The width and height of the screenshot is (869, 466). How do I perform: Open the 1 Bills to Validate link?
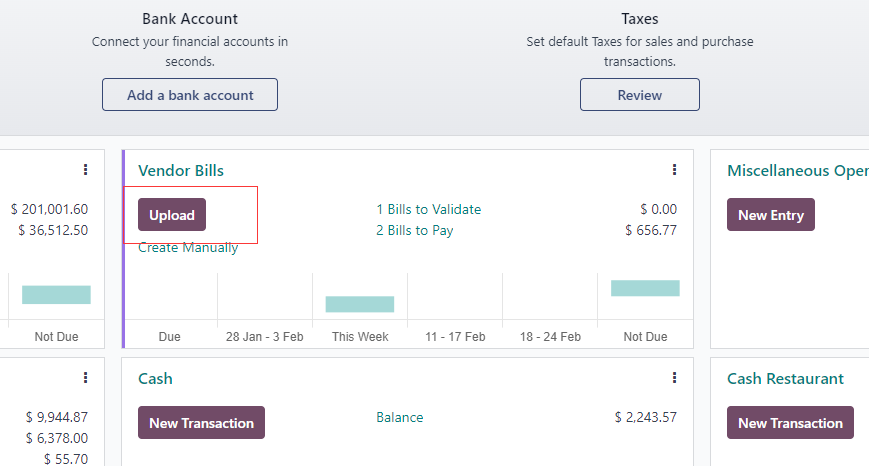pyautogui.click(x=428, y=209)
